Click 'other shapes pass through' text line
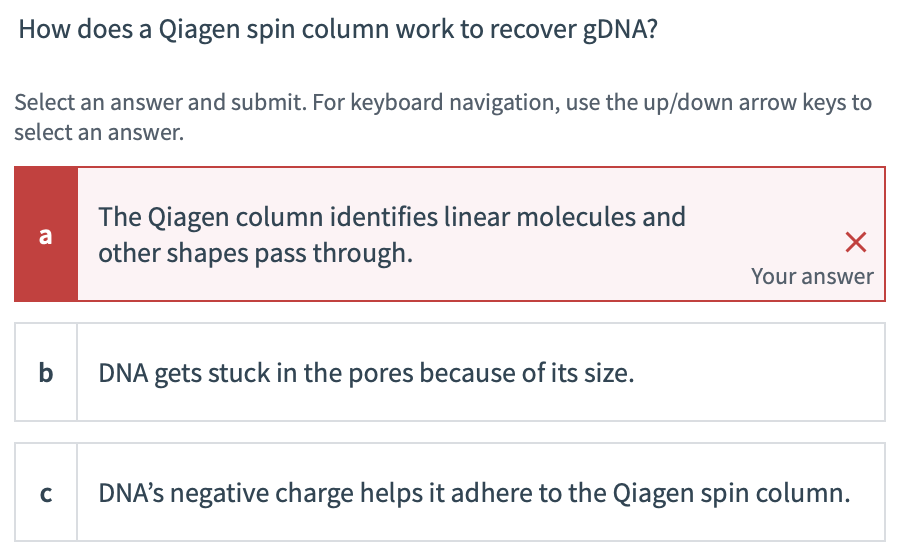Viewport: 904px width, 556px height. 255,253
